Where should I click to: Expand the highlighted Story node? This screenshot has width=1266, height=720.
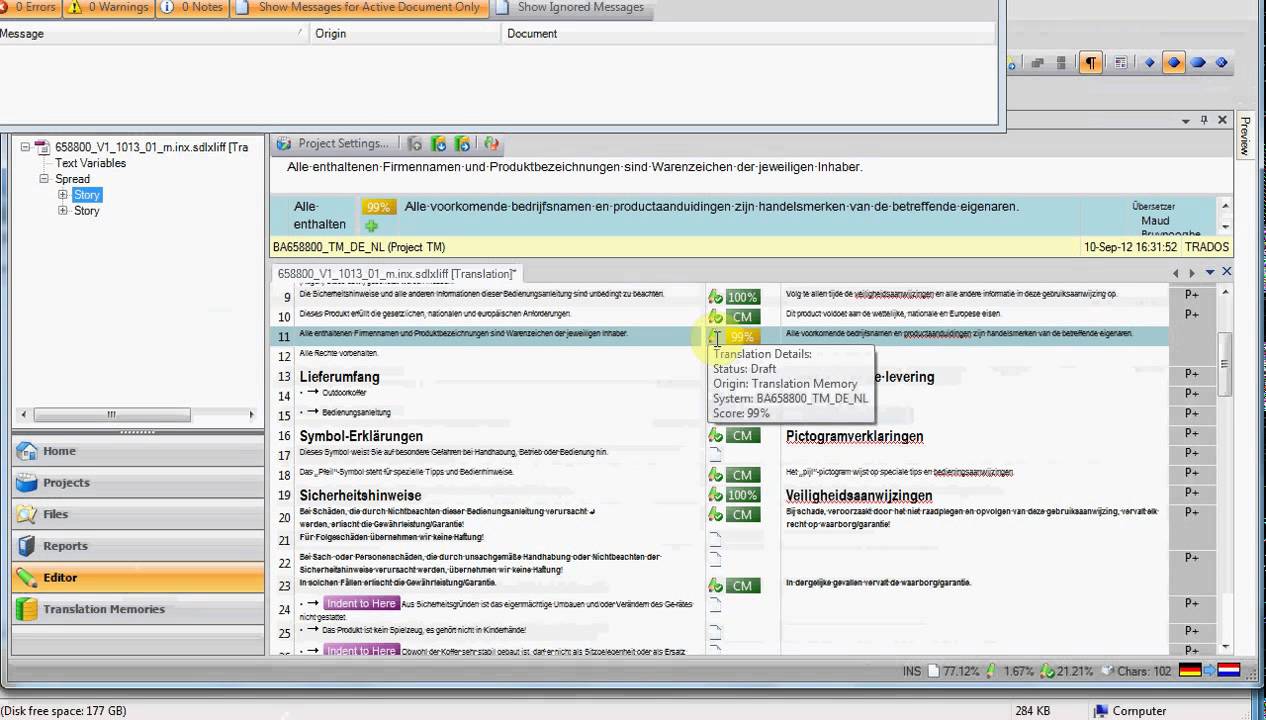[x=63, y=195]
